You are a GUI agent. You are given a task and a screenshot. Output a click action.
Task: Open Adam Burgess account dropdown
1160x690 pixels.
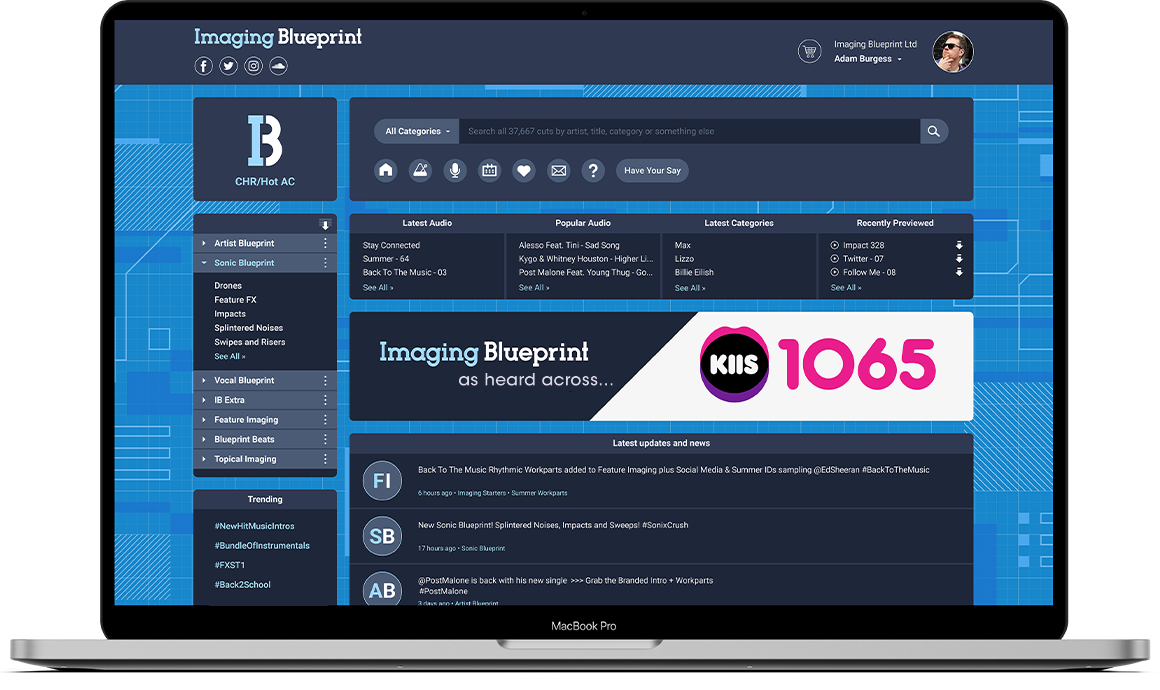pyautogui.click(x=868, y=59)
